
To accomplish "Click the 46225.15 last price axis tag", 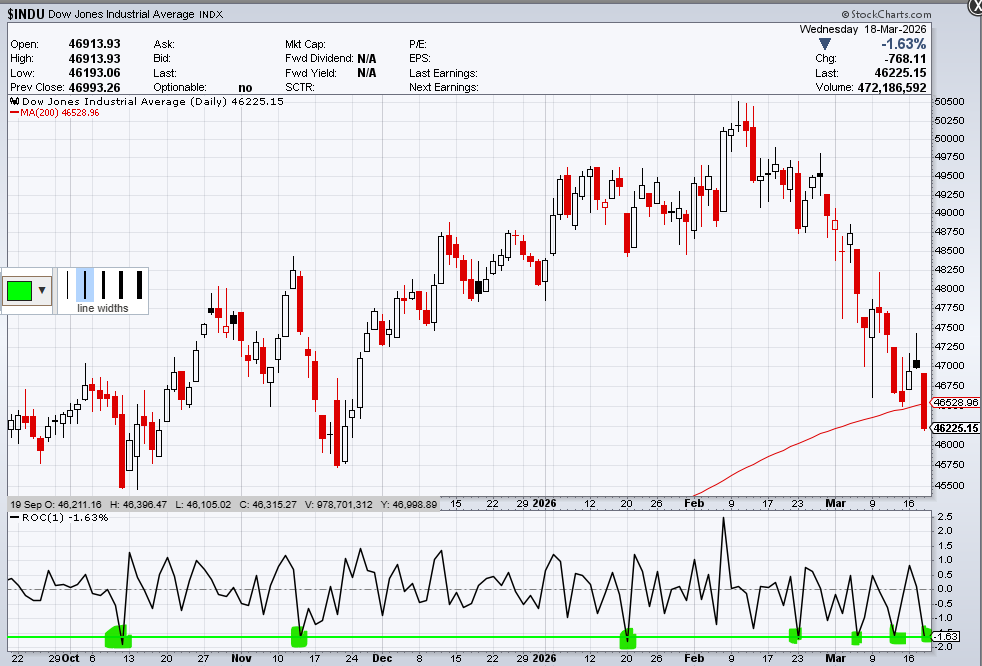I will coord(956,428).
